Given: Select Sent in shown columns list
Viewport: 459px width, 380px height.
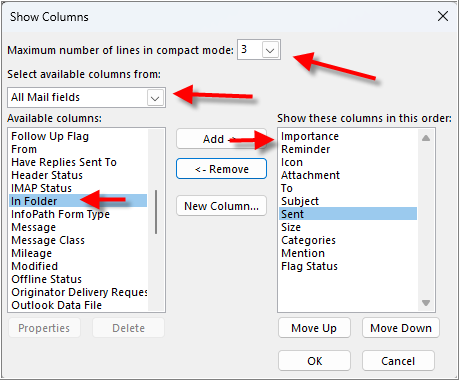Looking at the screenshot, I should click(x=348, y=214).
